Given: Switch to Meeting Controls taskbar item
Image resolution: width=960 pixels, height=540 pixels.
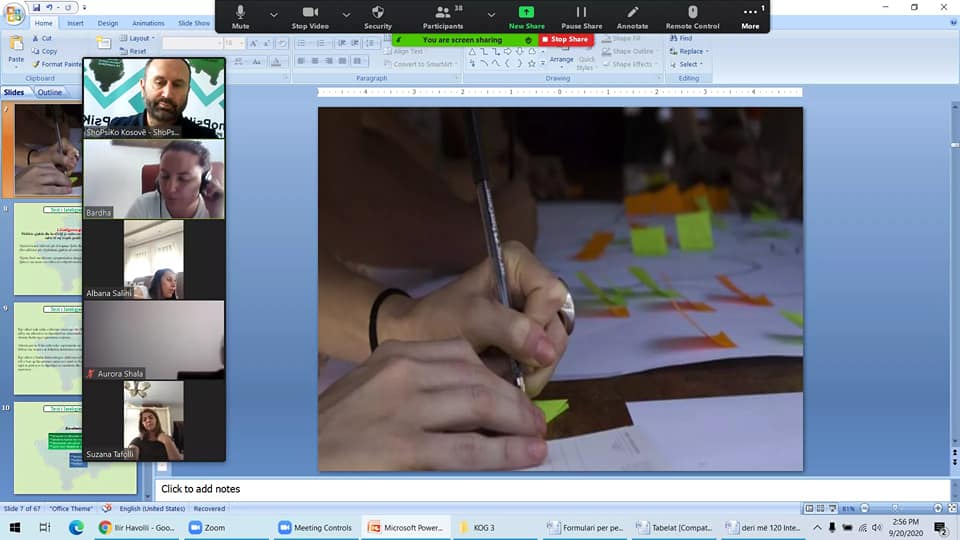Looking at the screenshot, I should point(315,527).
